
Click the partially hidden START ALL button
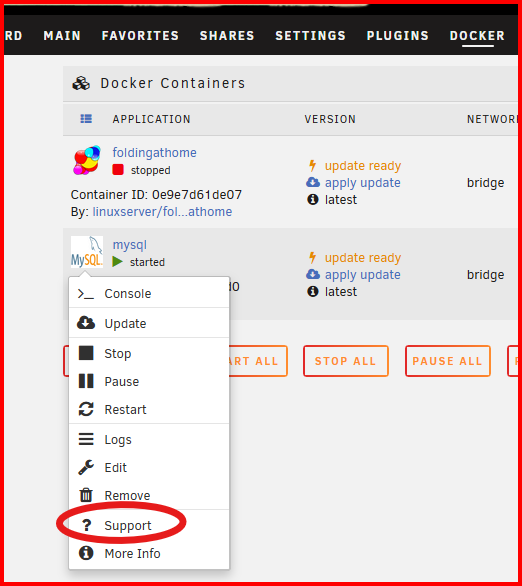tap(258, 361)
